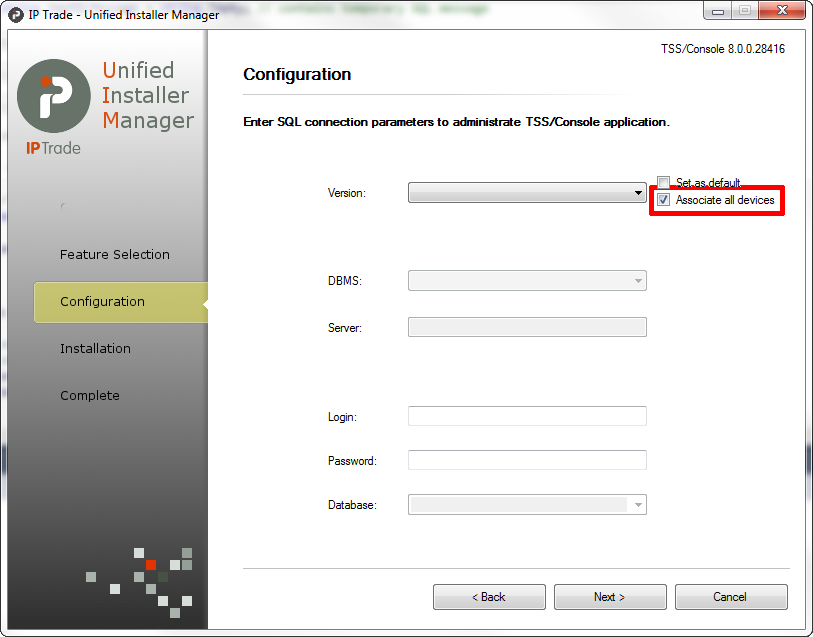The image size is (813, 637).
Task: Click the IPTrade brand text logo
Action: coord(53,148)
